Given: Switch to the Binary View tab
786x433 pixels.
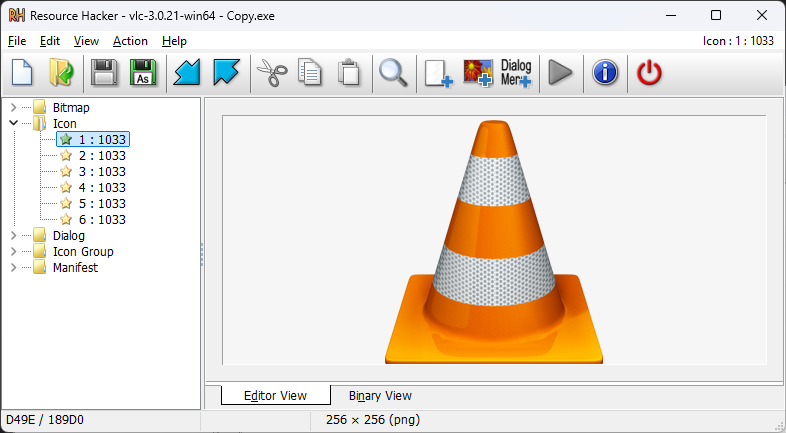Looking at the screenshot, I should coord(380,396).
